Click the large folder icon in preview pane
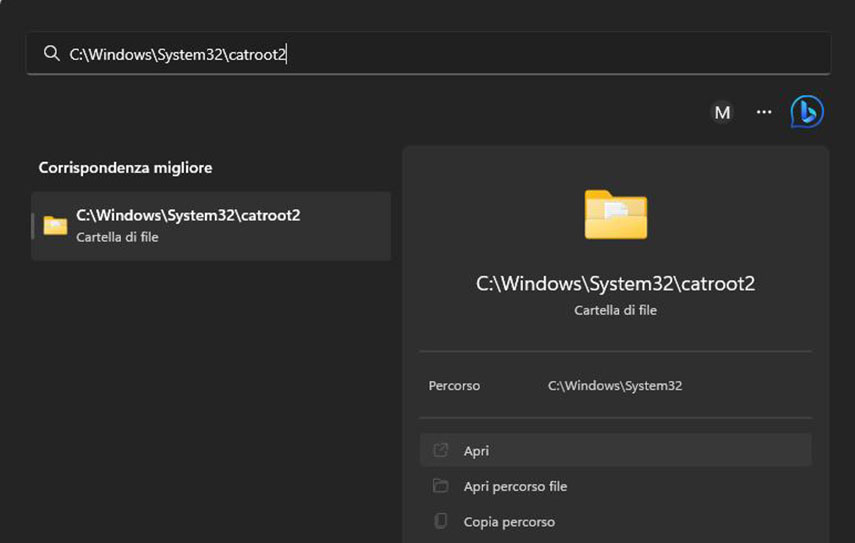 (x=615, y=214)
